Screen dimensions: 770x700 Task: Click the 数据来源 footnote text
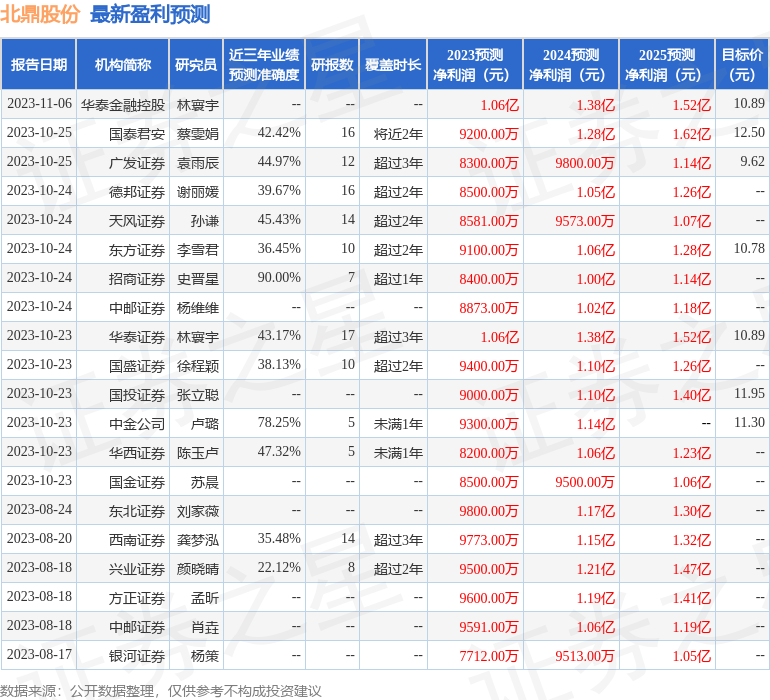click(161, 691)
